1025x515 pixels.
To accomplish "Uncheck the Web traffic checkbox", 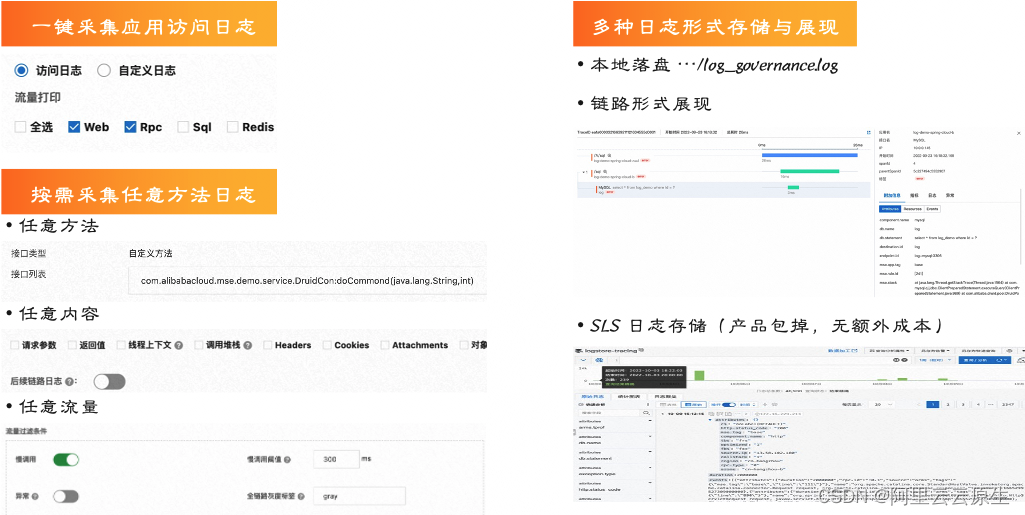I will point(74,127).
